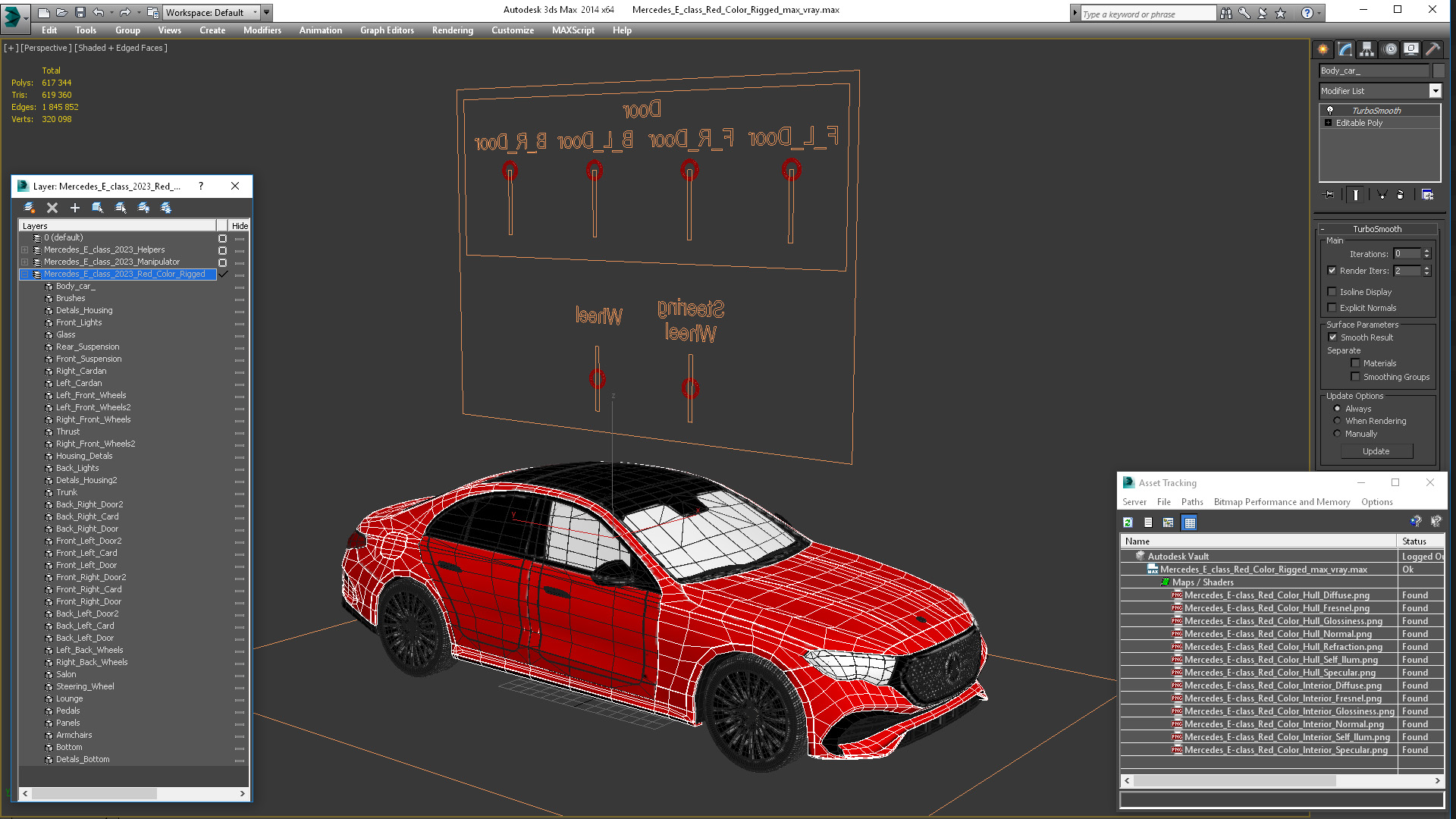1456x819 pixels.
Task: Click the Iterations spinner arrows
Action: (1426, 254)
